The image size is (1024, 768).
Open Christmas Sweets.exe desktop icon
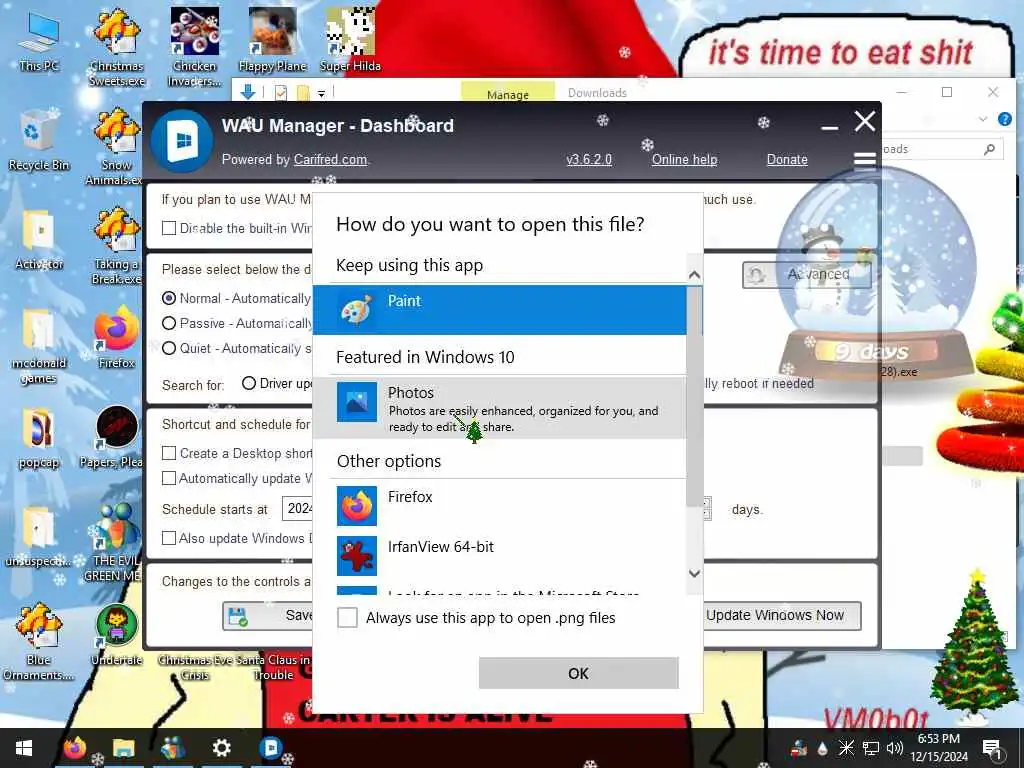point(117,47)
